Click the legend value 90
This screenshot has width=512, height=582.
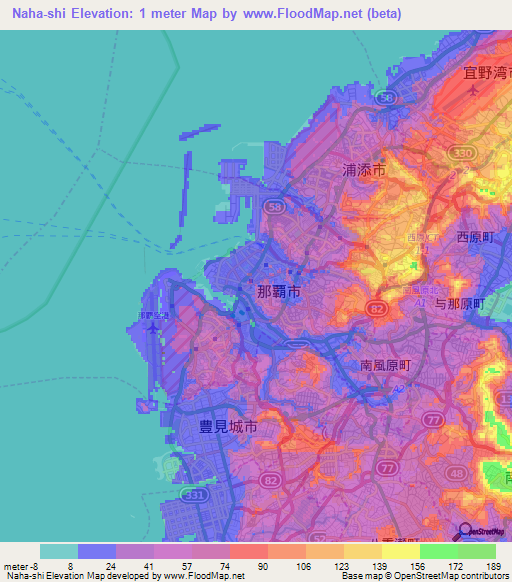(x=262, y=567)
